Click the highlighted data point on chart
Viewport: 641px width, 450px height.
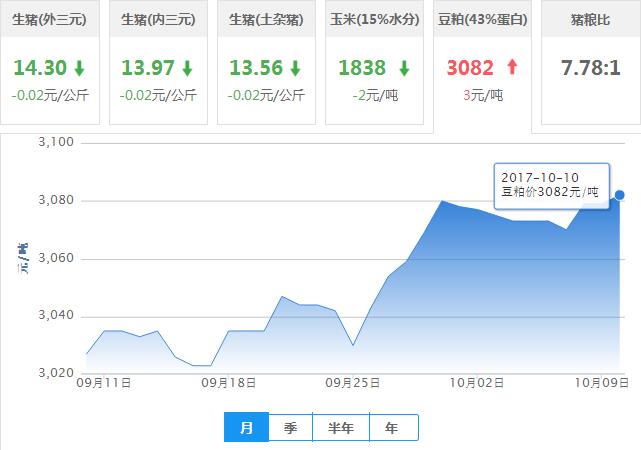coord(619,195)
